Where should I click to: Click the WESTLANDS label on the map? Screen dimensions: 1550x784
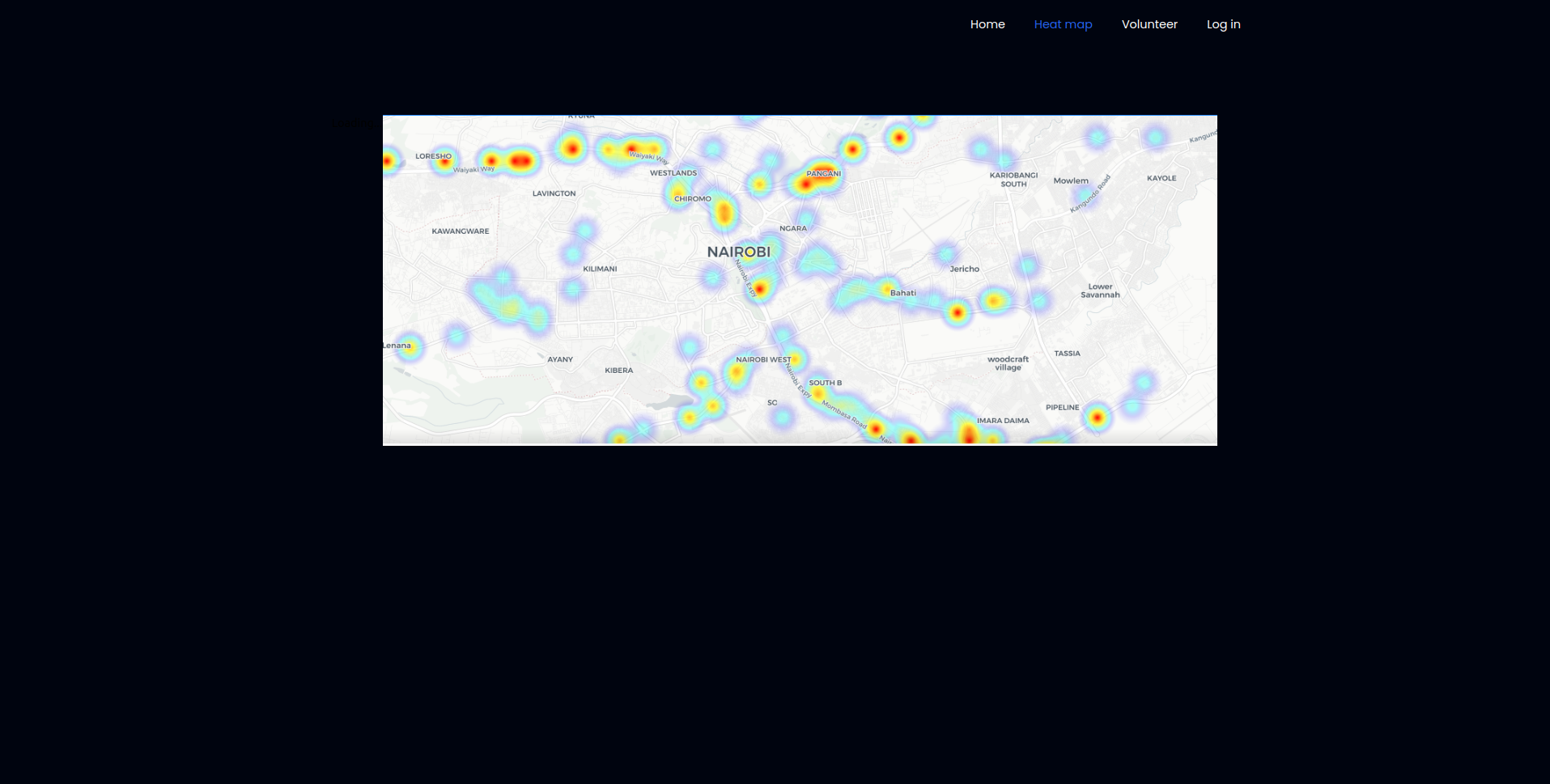673,173
